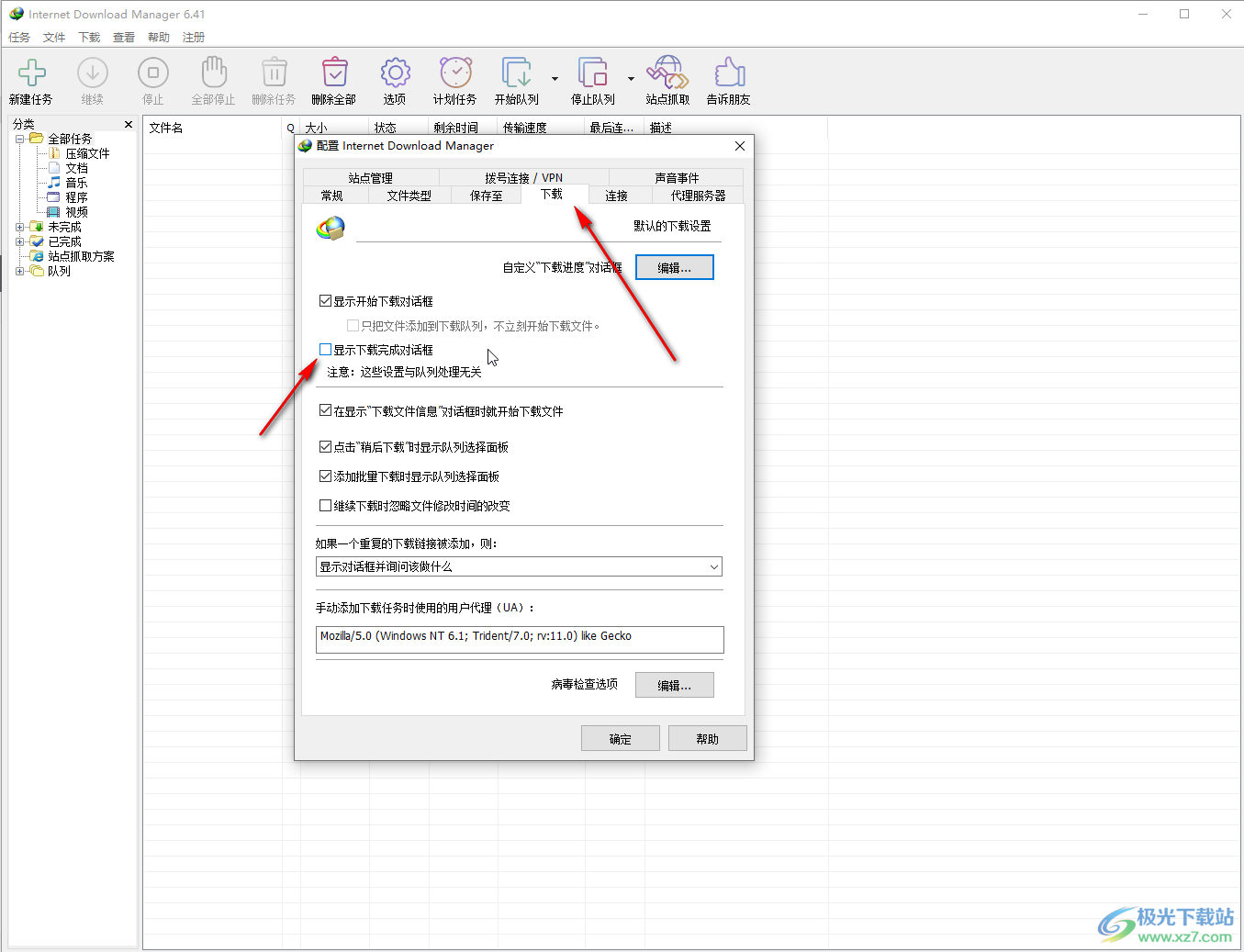Open the 站点抓取 grabber icon
Viewport: 1244px width, 952px height.
(x=667, y=73)
